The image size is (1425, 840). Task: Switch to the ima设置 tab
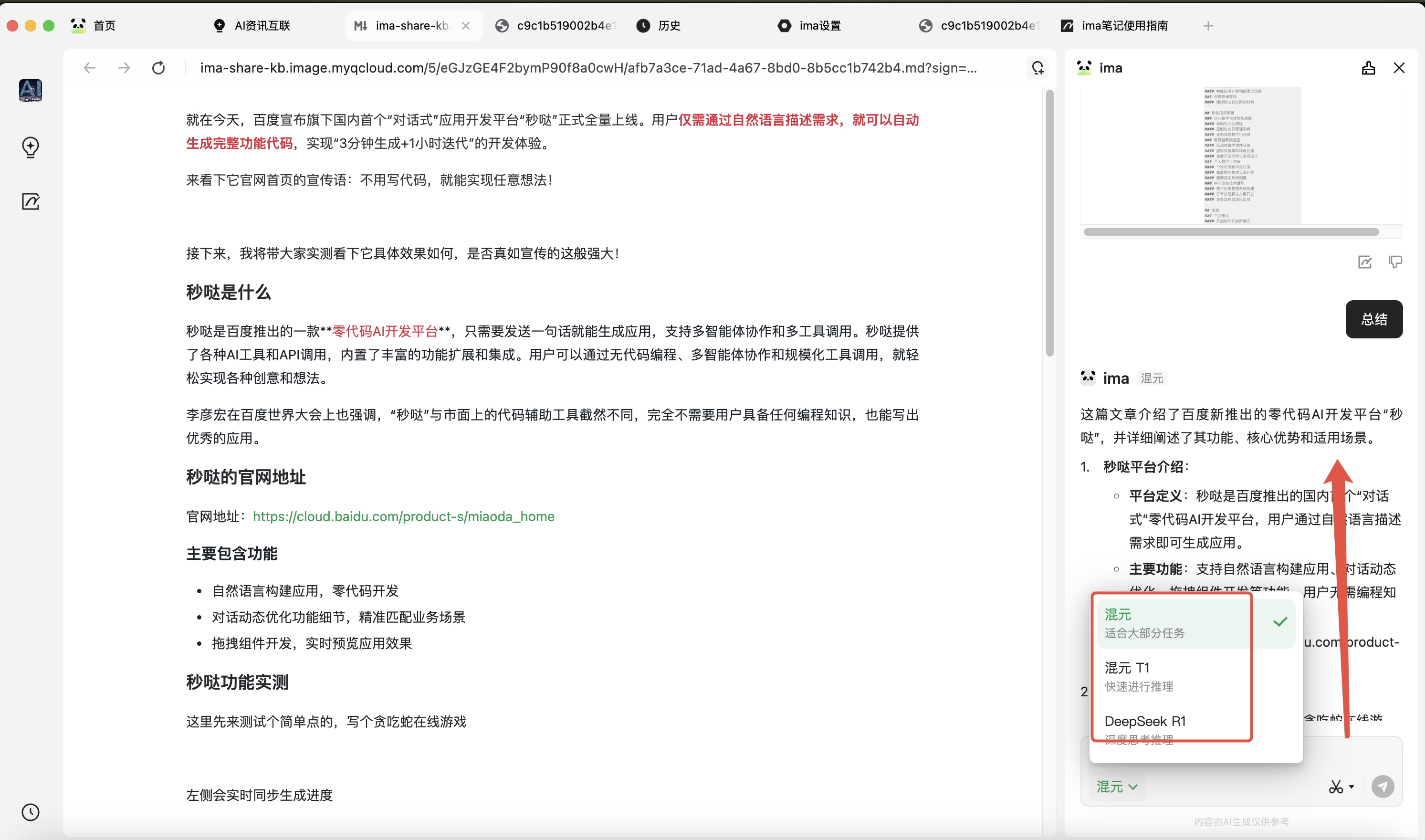[810, 25]
